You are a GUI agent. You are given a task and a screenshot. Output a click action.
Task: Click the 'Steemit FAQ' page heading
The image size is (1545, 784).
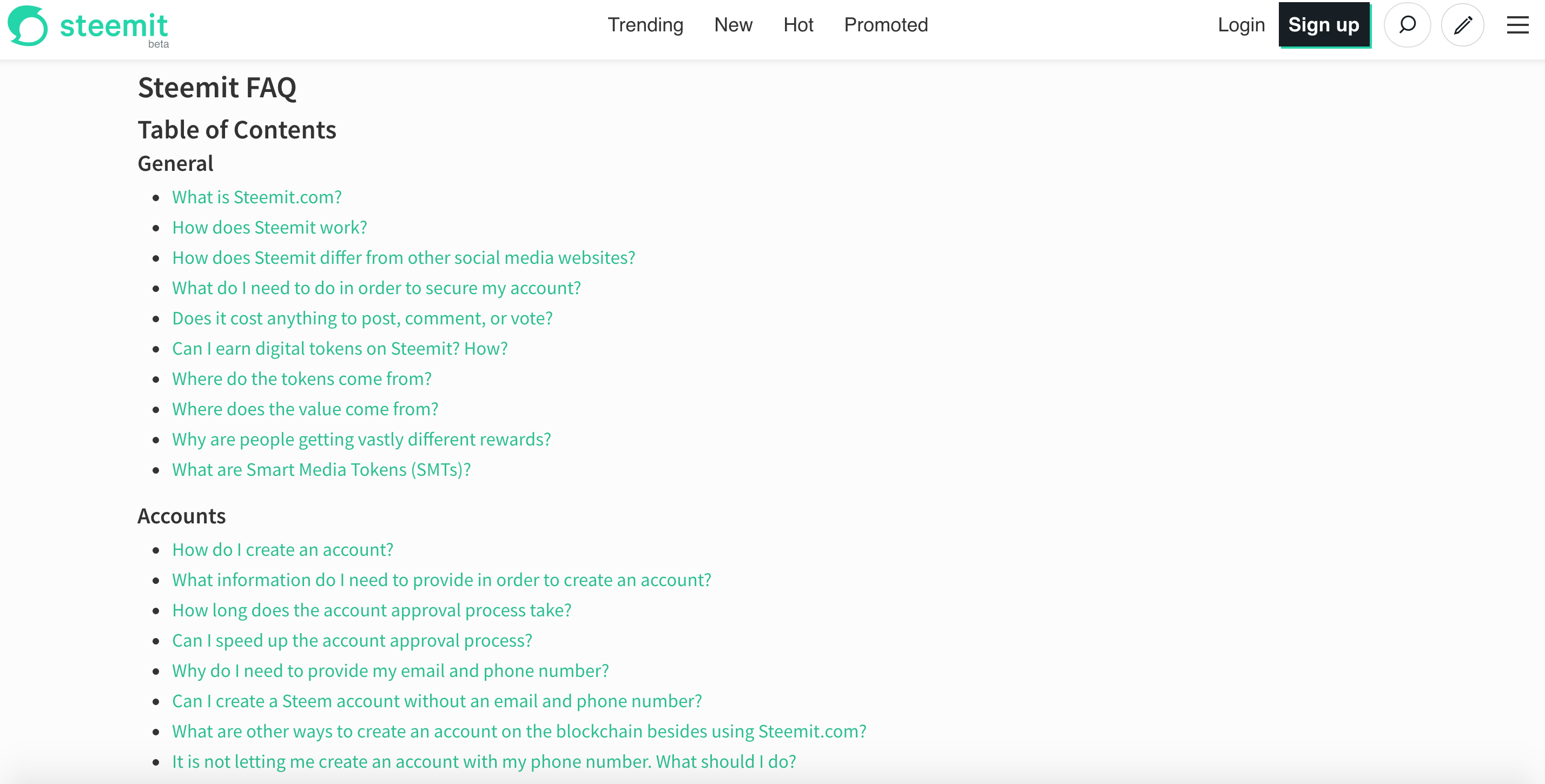[217, 88]
